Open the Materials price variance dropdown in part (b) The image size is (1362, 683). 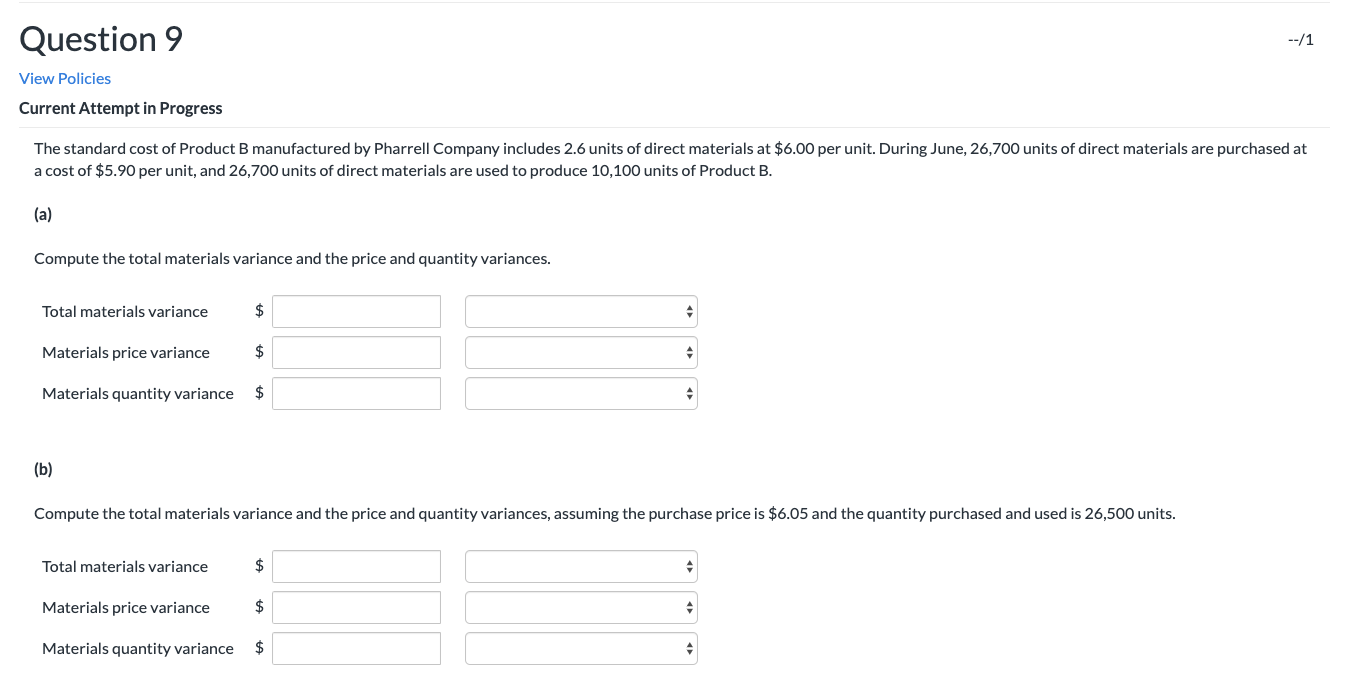[580, 607]
